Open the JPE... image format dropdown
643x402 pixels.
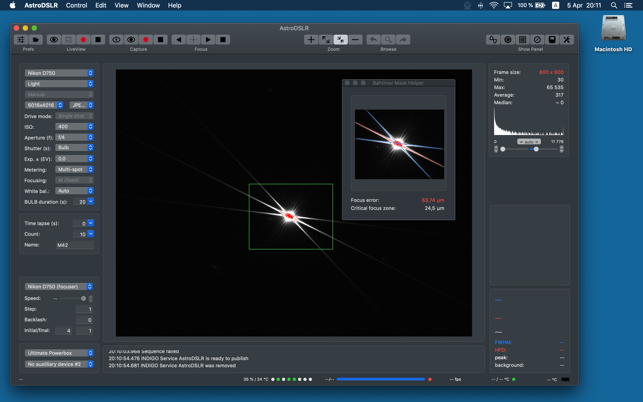click(82, 105)
